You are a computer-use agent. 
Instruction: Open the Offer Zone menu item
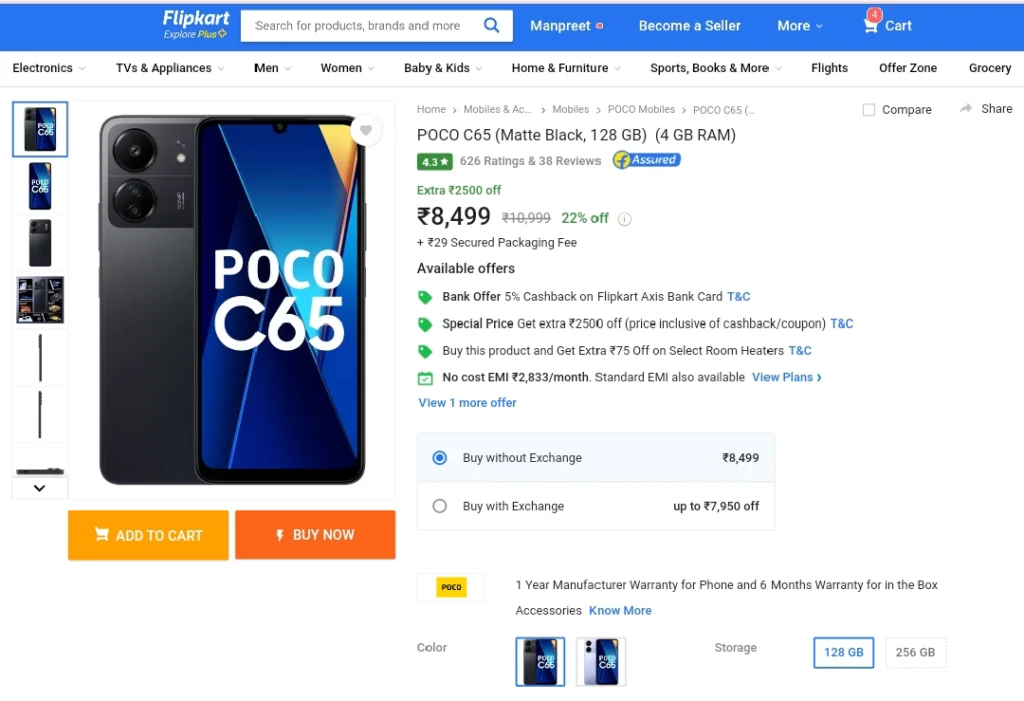pos(907,68)
